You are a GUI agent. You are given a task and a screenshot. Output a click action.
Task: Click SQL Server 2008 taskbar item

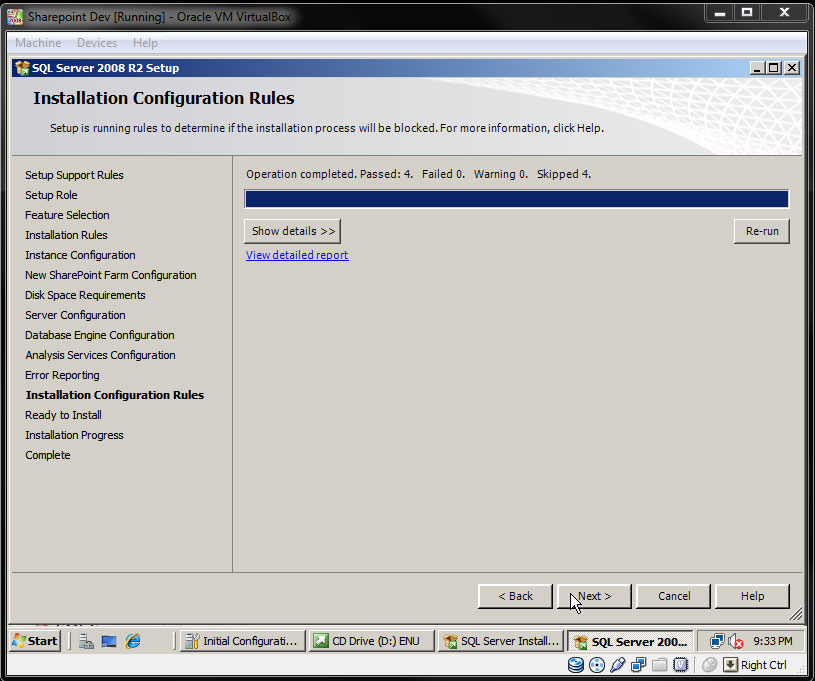click(x=630, y=641)
